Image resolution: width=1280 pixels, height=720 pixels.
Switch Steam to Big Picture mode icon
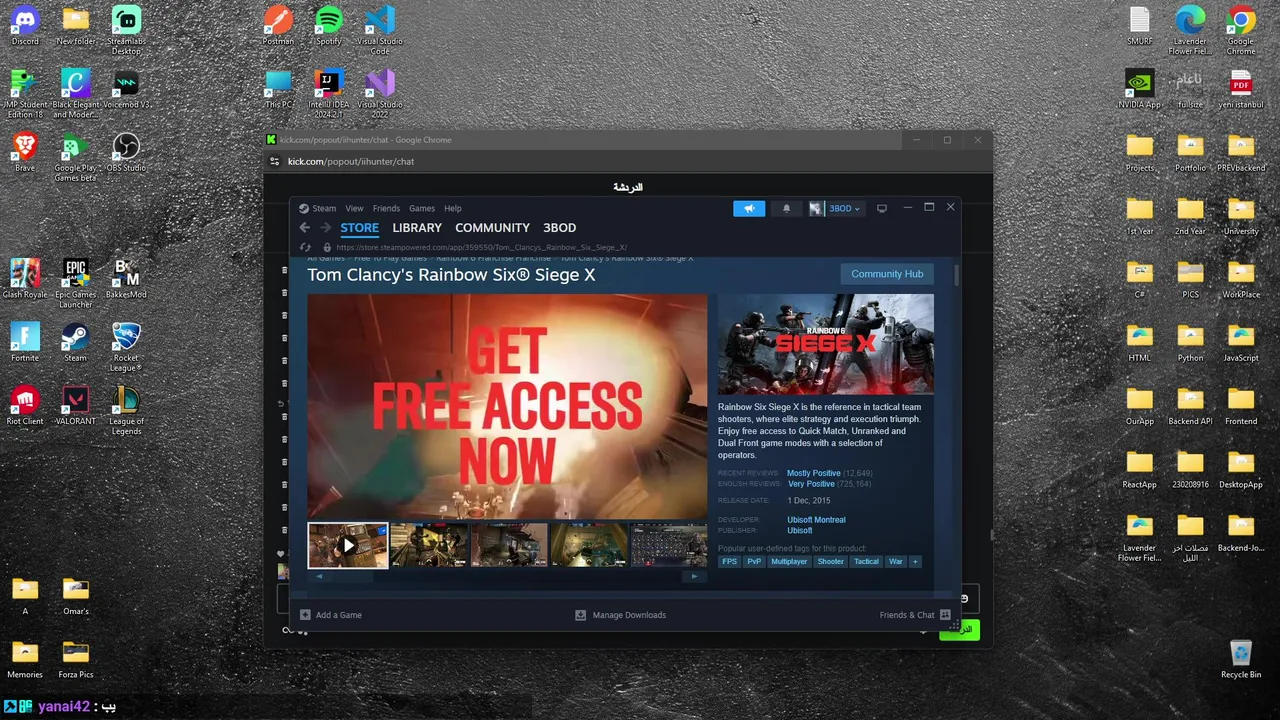click(x=882, y=208)
